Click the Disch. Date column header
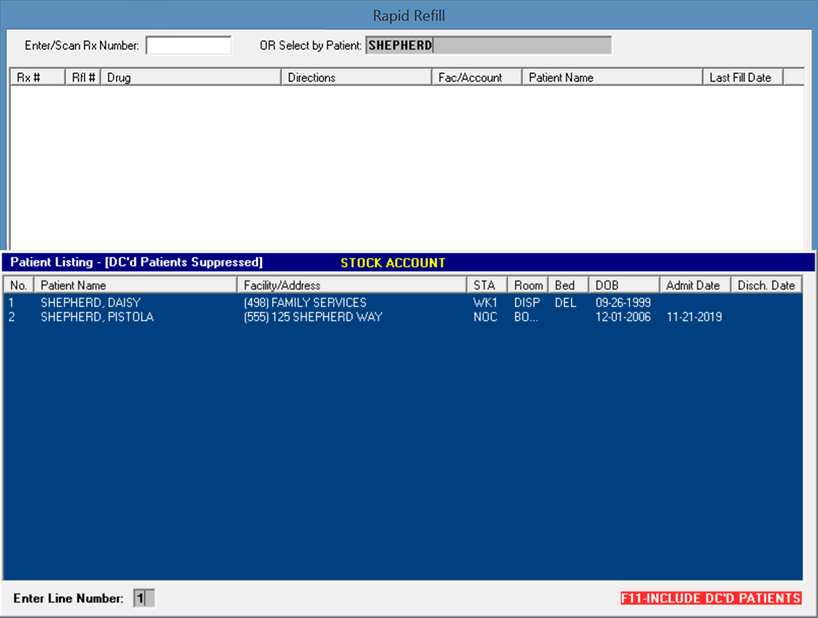 point(766,285)
